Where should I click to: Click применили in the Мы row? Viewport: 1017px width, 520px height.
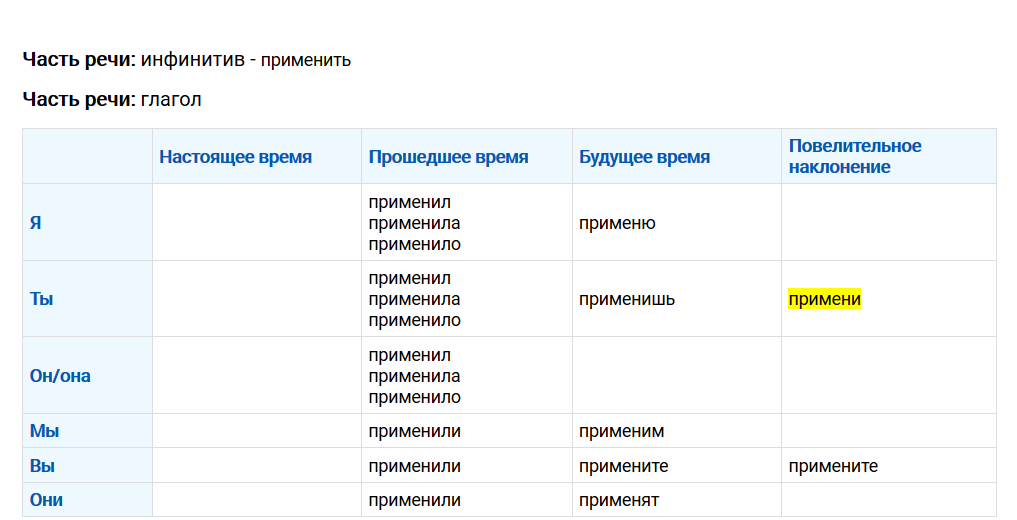[414, 431]
